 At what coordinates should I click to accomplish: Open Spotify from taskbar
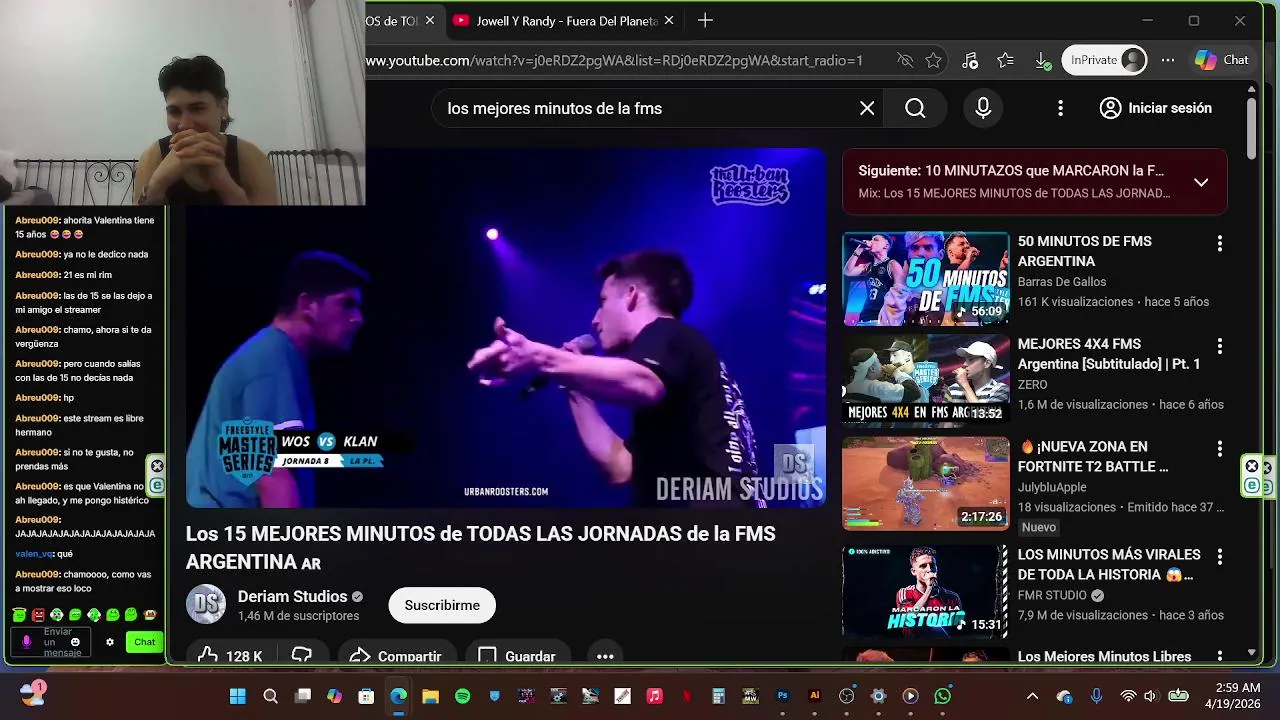pos(462,696)
